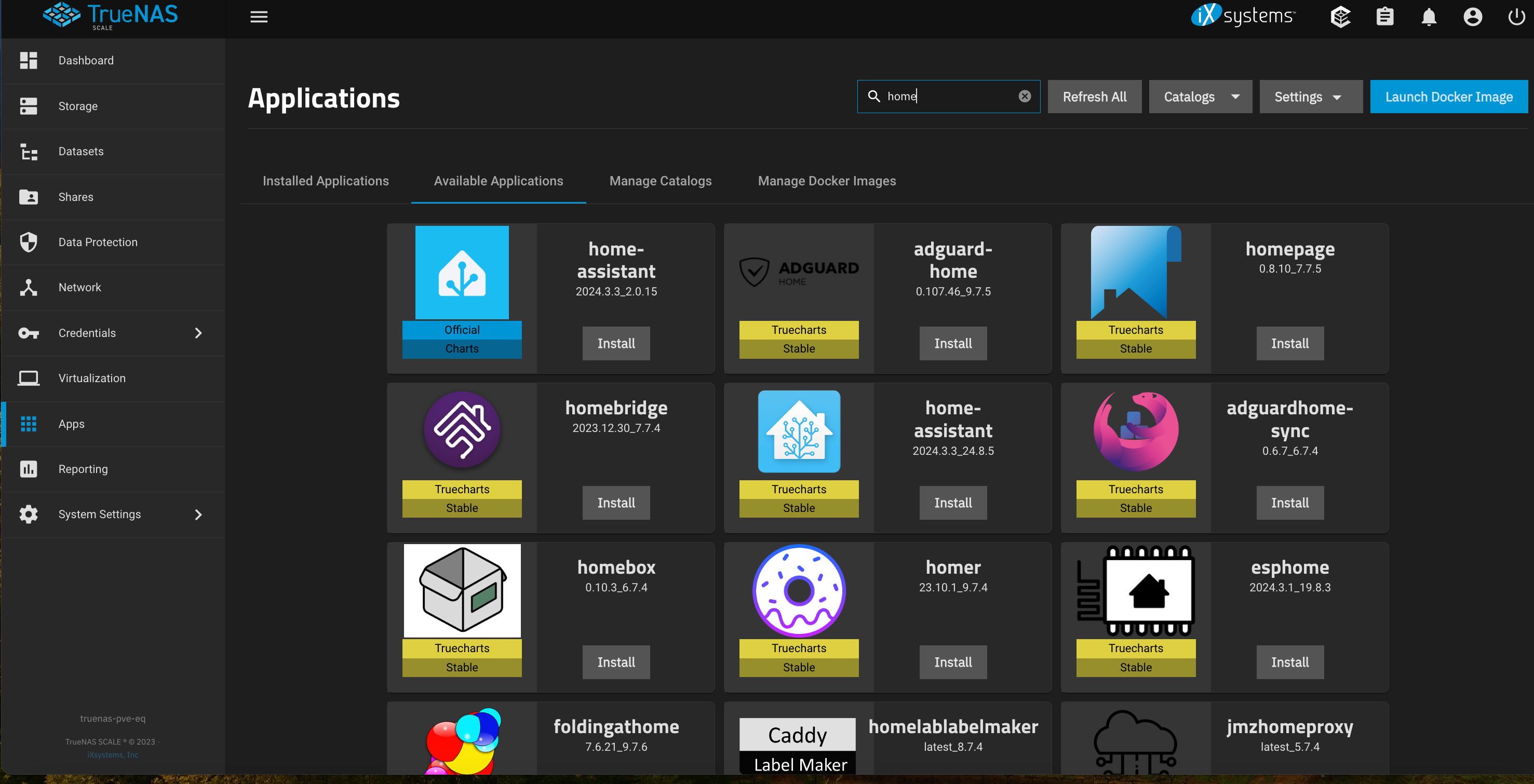Click the TrueCommand status icon

(x=1340, y=17)
